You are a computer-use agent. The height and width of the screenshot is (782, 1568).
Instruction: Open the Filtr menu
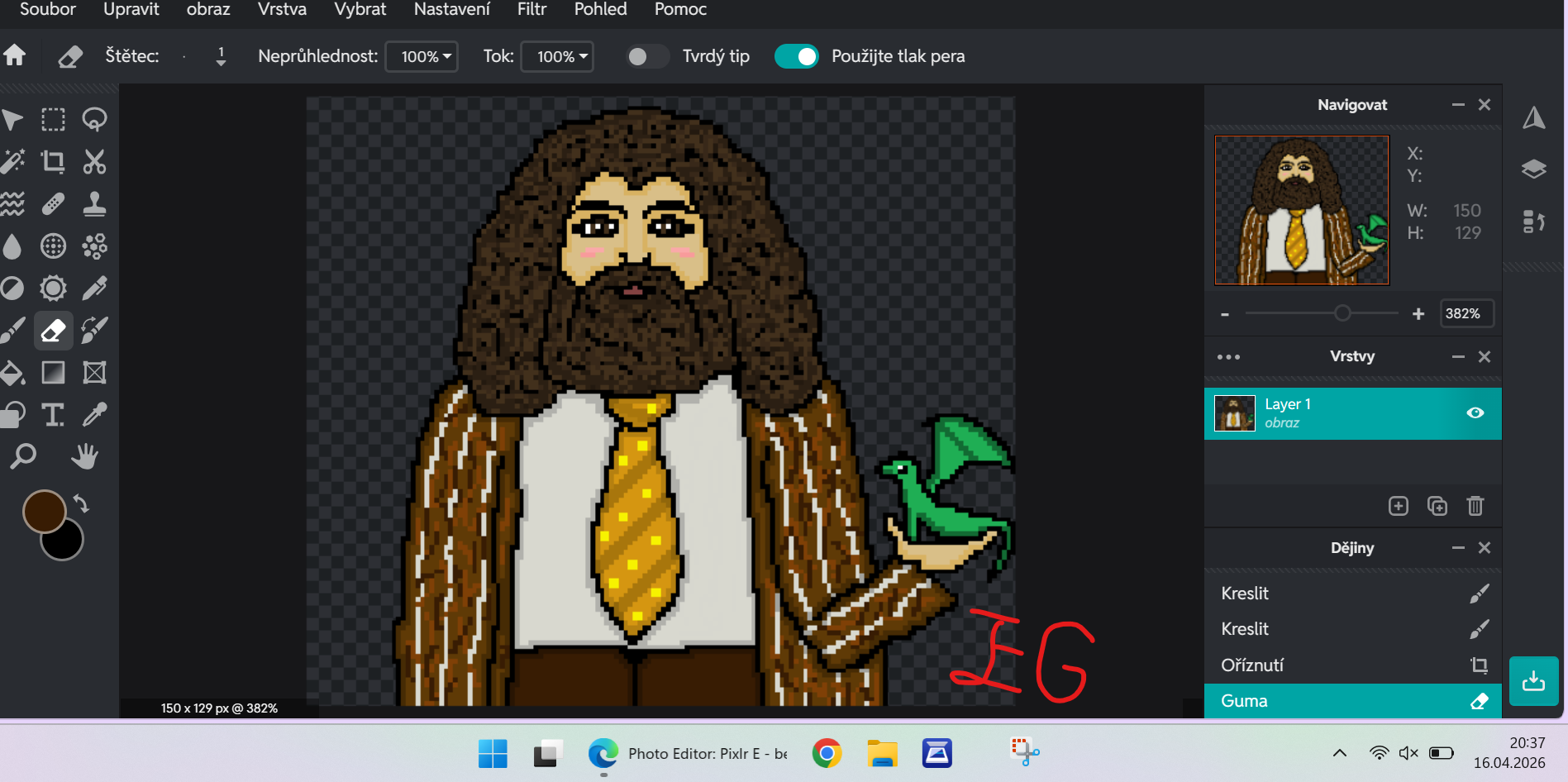pyautogui.click(x=531, y=10)
